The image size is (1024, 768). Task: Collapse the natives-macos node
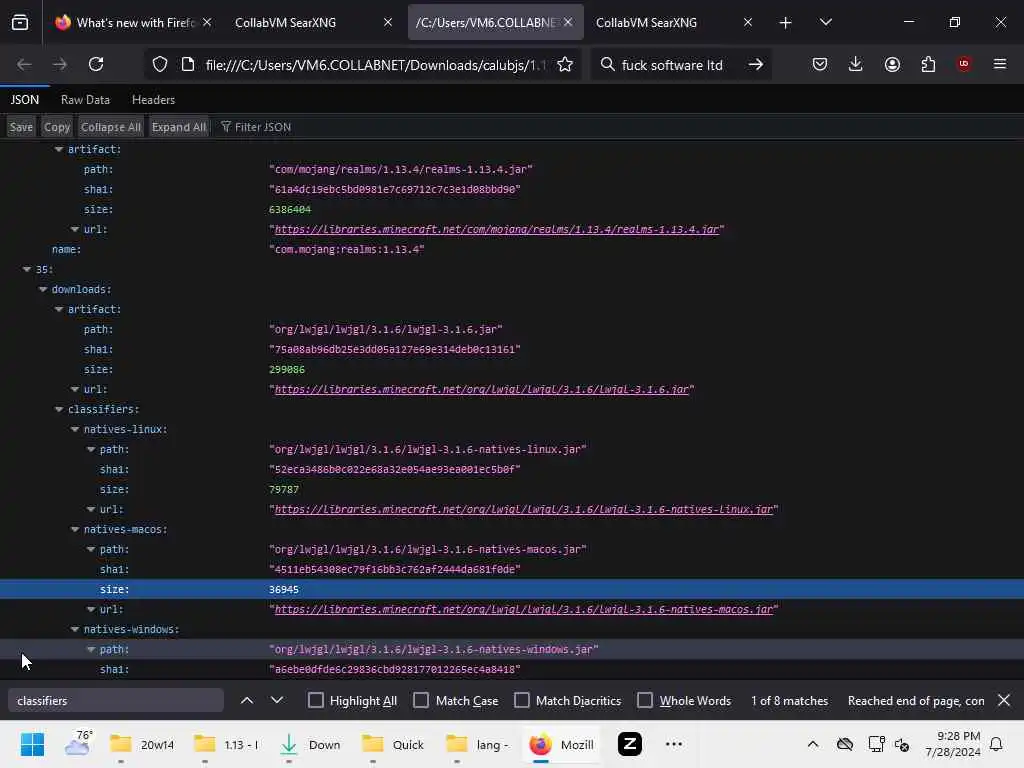pyautogui.click(x=75, y=529)
